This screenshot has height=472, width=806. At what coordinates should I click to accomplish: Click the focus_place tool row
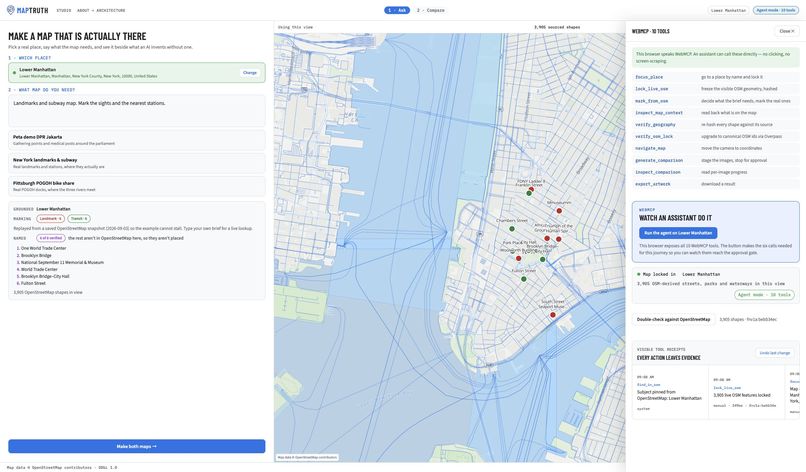[x=716, y=77]
